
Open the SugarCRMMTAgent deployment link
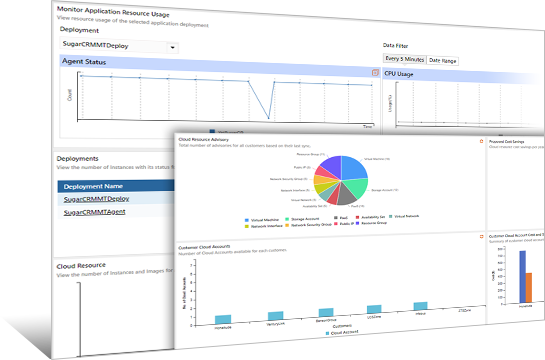click(x=94, y=212)
